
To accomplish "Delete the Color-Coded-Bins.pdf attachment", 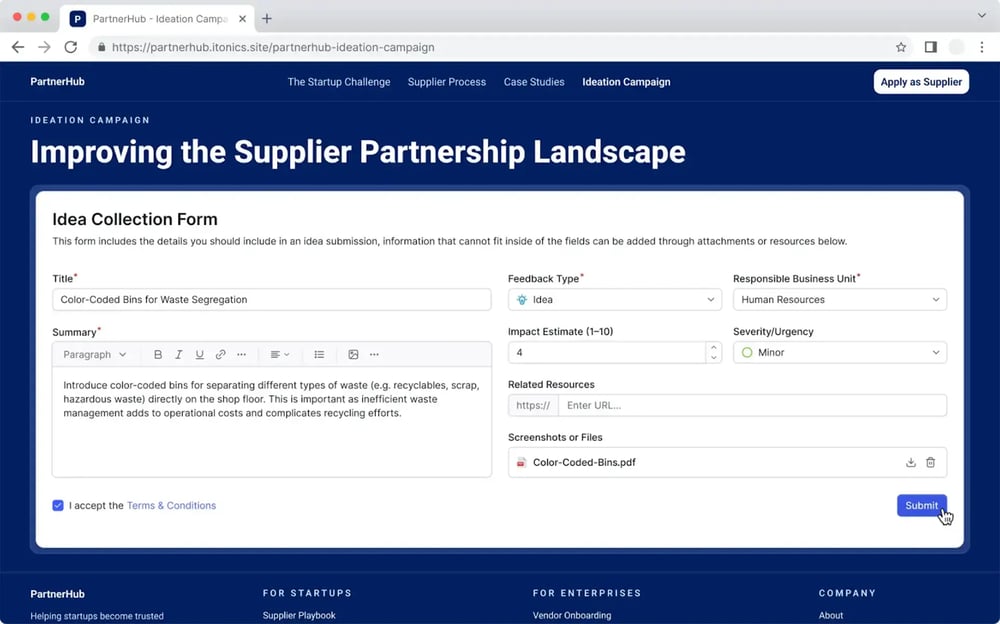I will [x=931, y=463].
